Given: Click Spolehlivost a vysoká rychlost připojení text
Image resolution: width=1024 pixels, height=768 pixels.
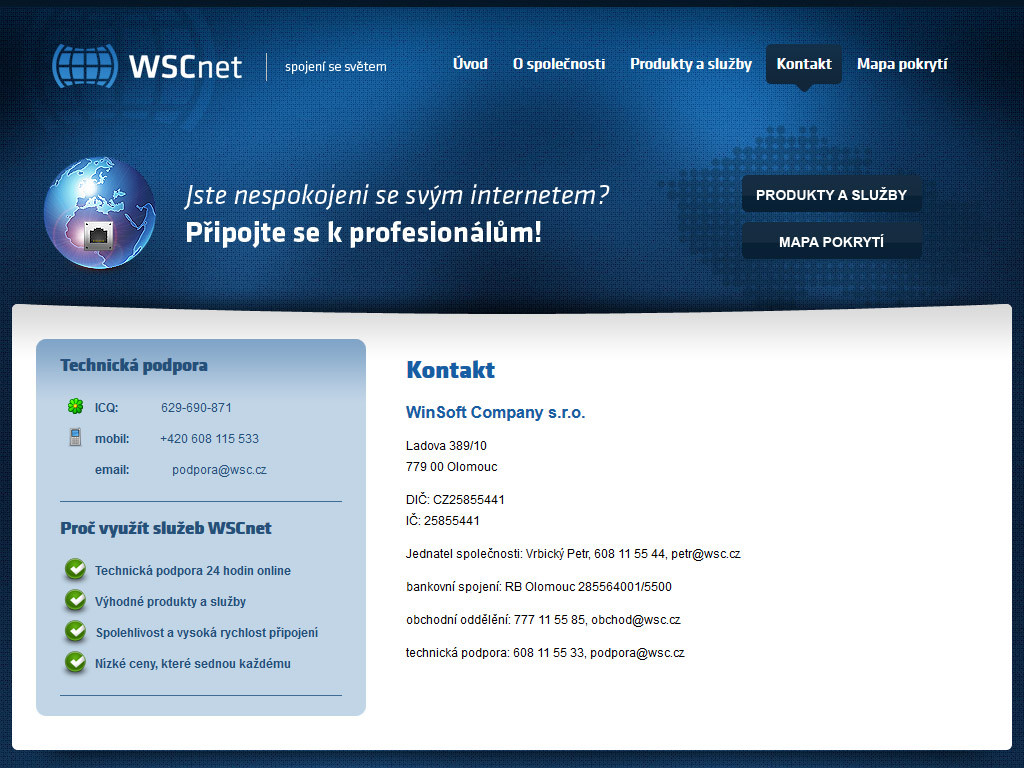Looking at the screenshot, I should pyautogui.click(x=207, y=633).
